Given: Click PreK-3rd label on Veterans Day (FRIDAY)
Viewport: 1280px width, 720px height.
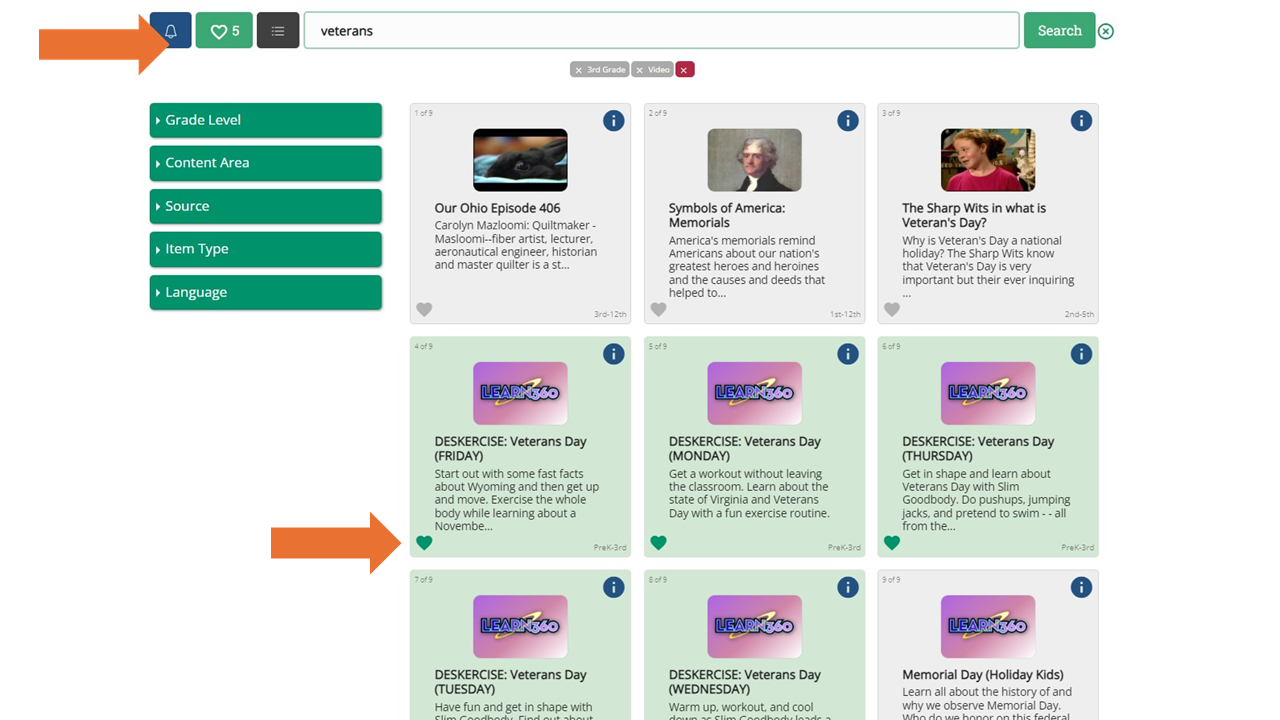Looking at the screenshot, I should pos(610,547).
